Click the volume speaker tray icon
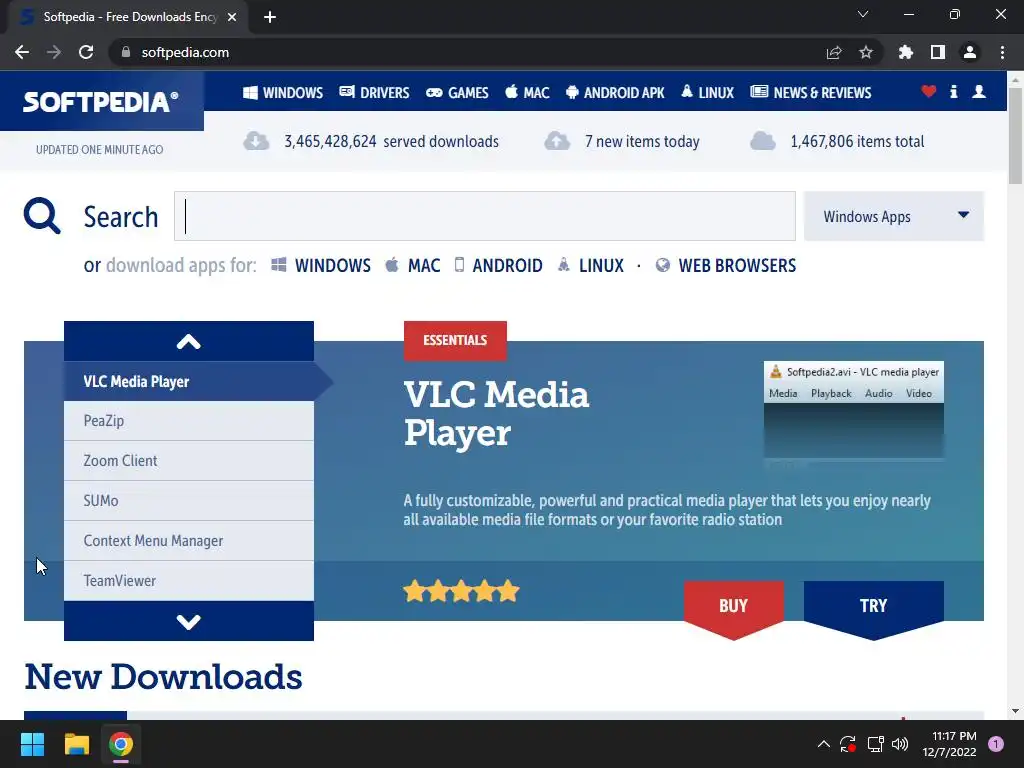Viewport: 1024px width, 768px height. coord(900,744)
